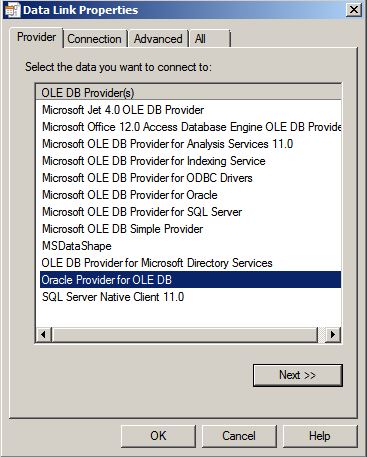Select Microsoft OLE DB Provider for ODBC Drivers
Image resolution: width=367 pixels, height=457 pixels.
click(x=190, y=178)
